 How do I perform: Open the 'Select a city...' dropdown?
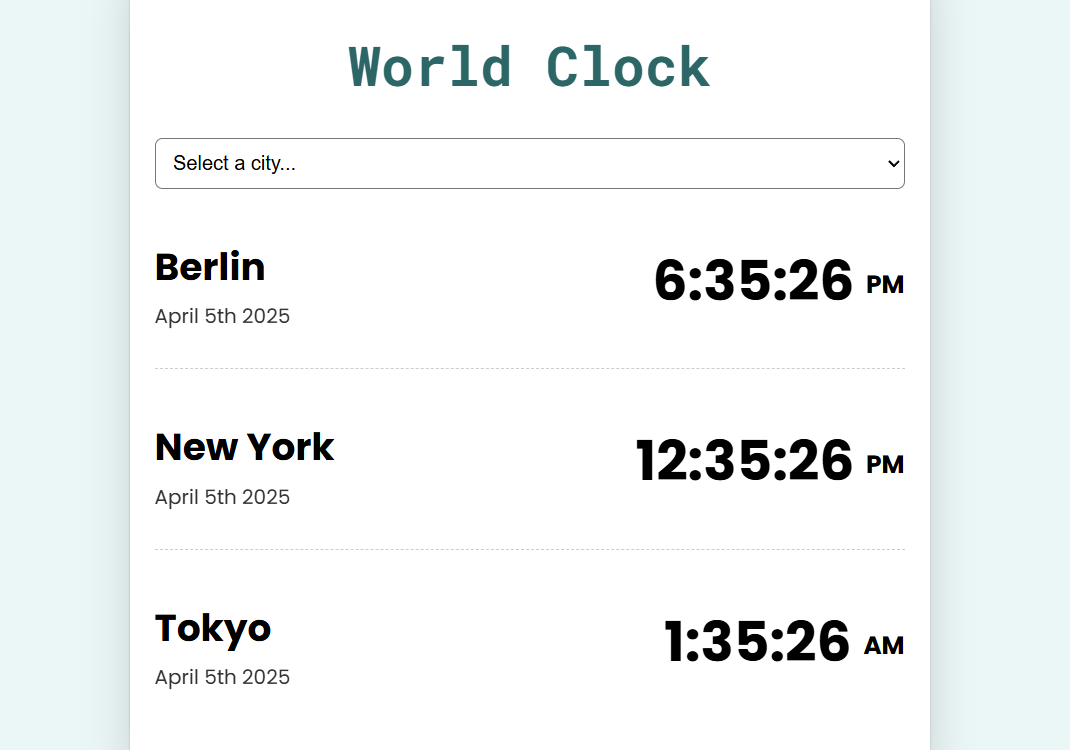point(529,163)
